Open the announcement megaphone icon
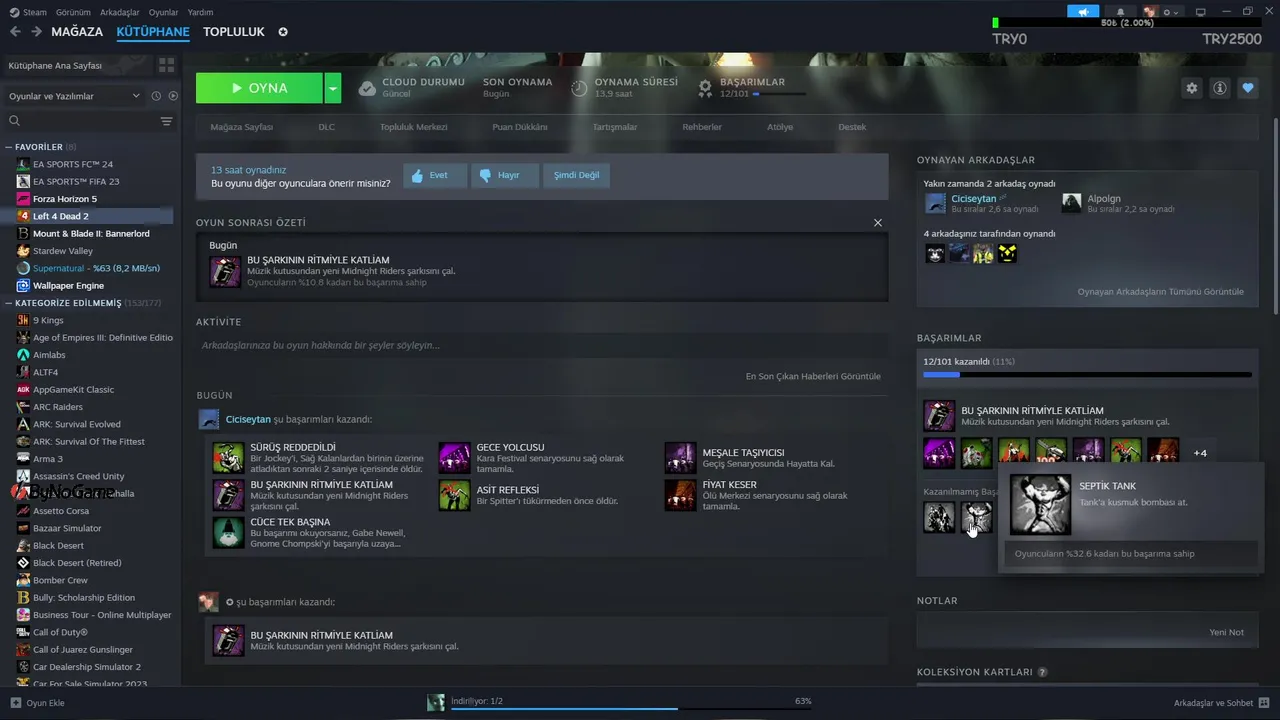 click(1083, 12)
